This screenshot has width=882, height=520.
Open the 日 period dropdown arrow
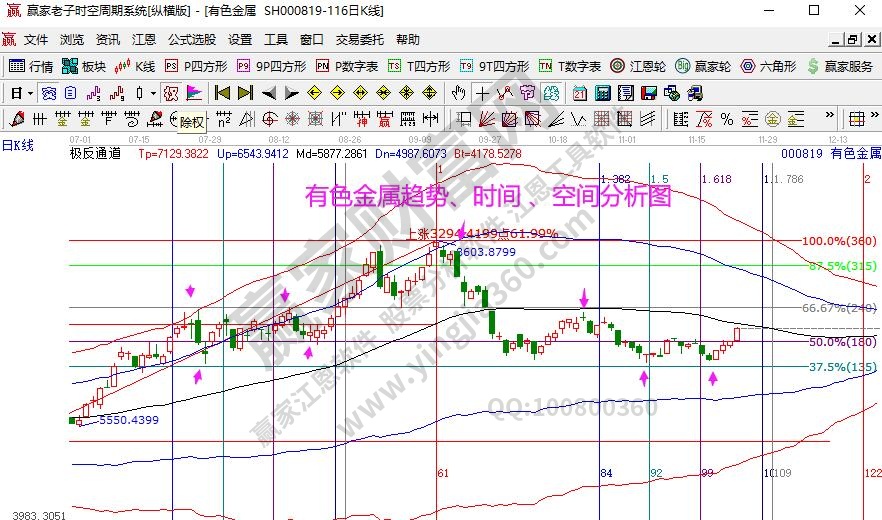point(31,93)
